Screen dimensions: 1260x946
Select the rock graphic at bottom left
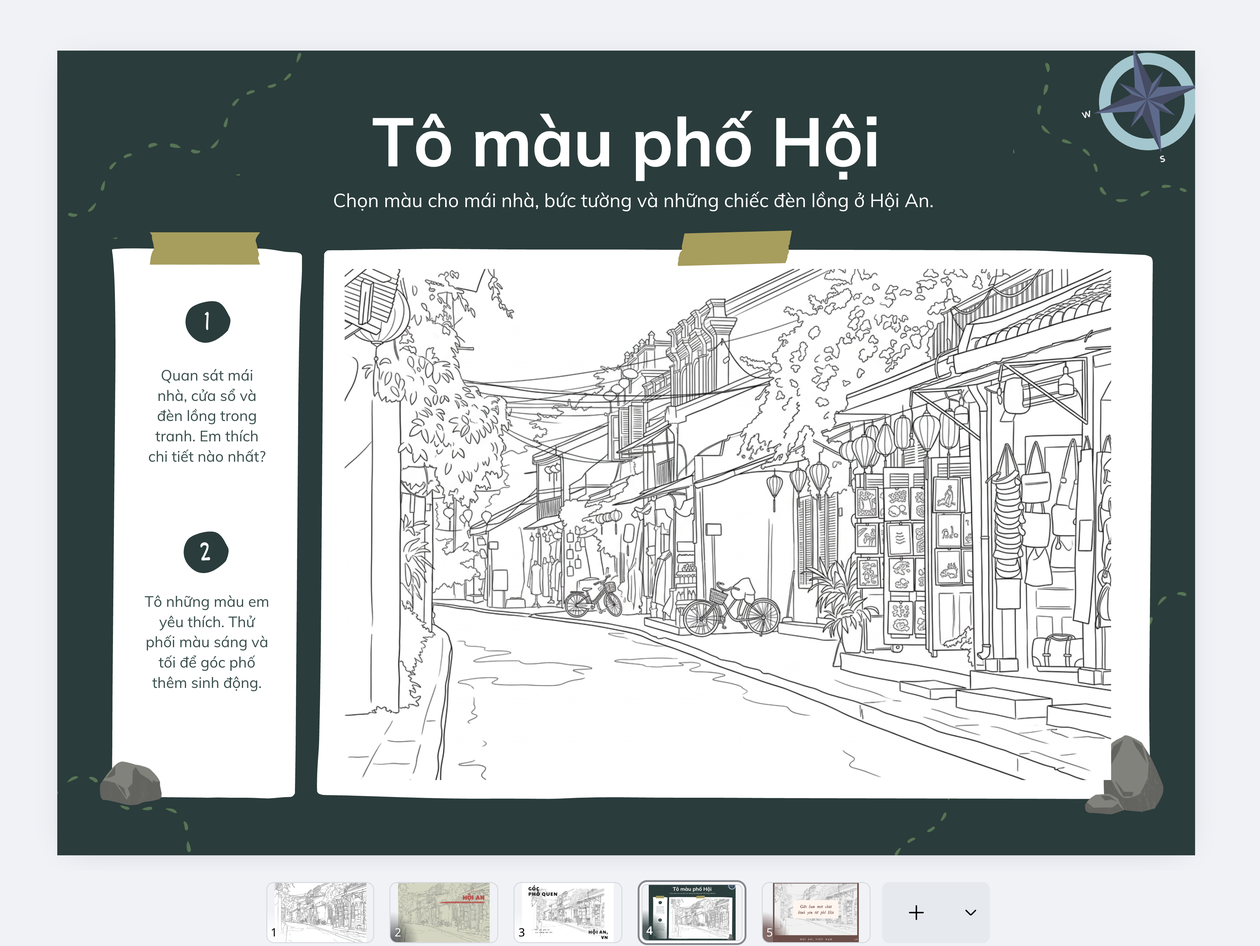click(130, 783)
